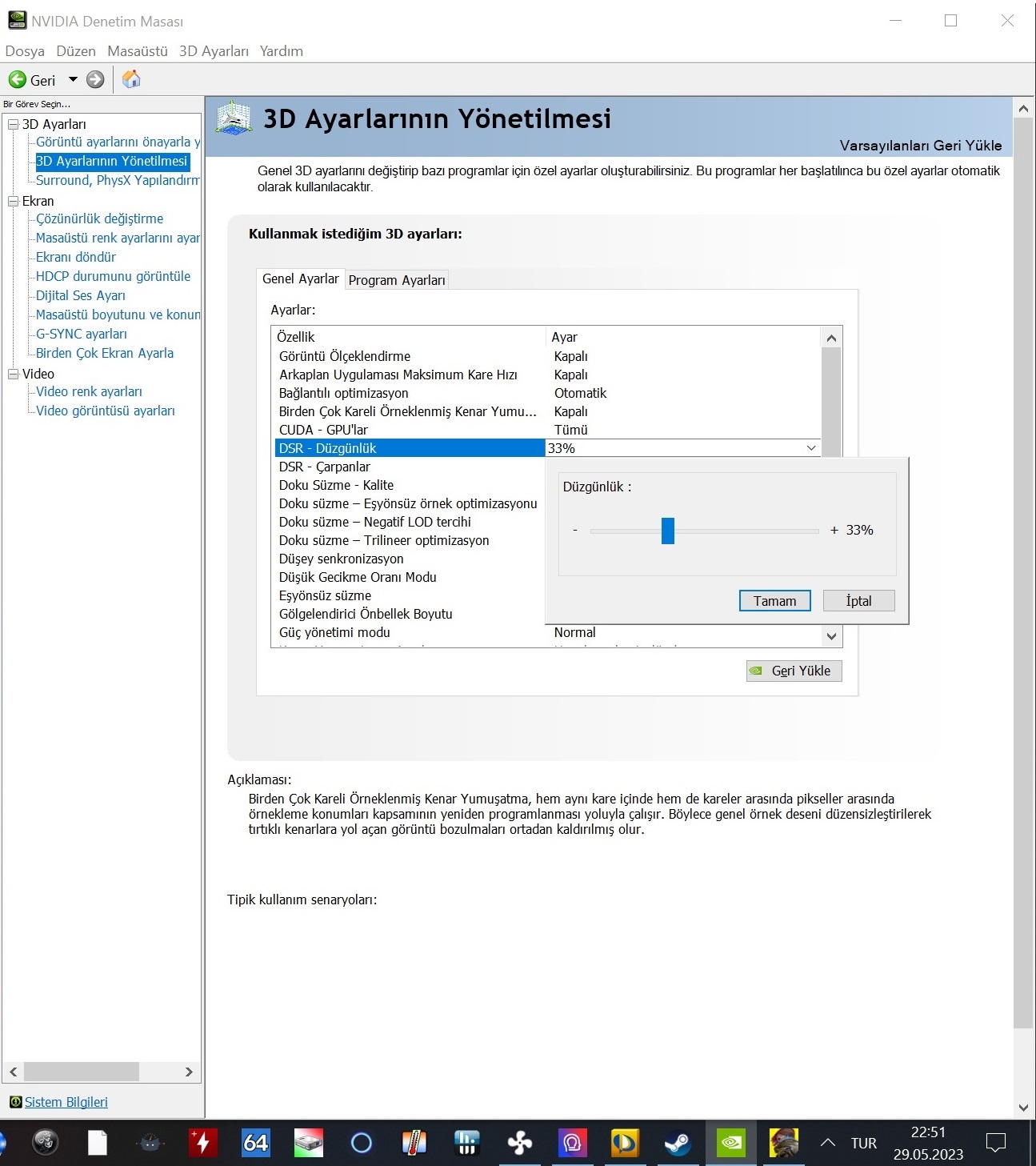Click settings list scroll-up arrow
The image size is (1036, 1166).
click(831, 338)
